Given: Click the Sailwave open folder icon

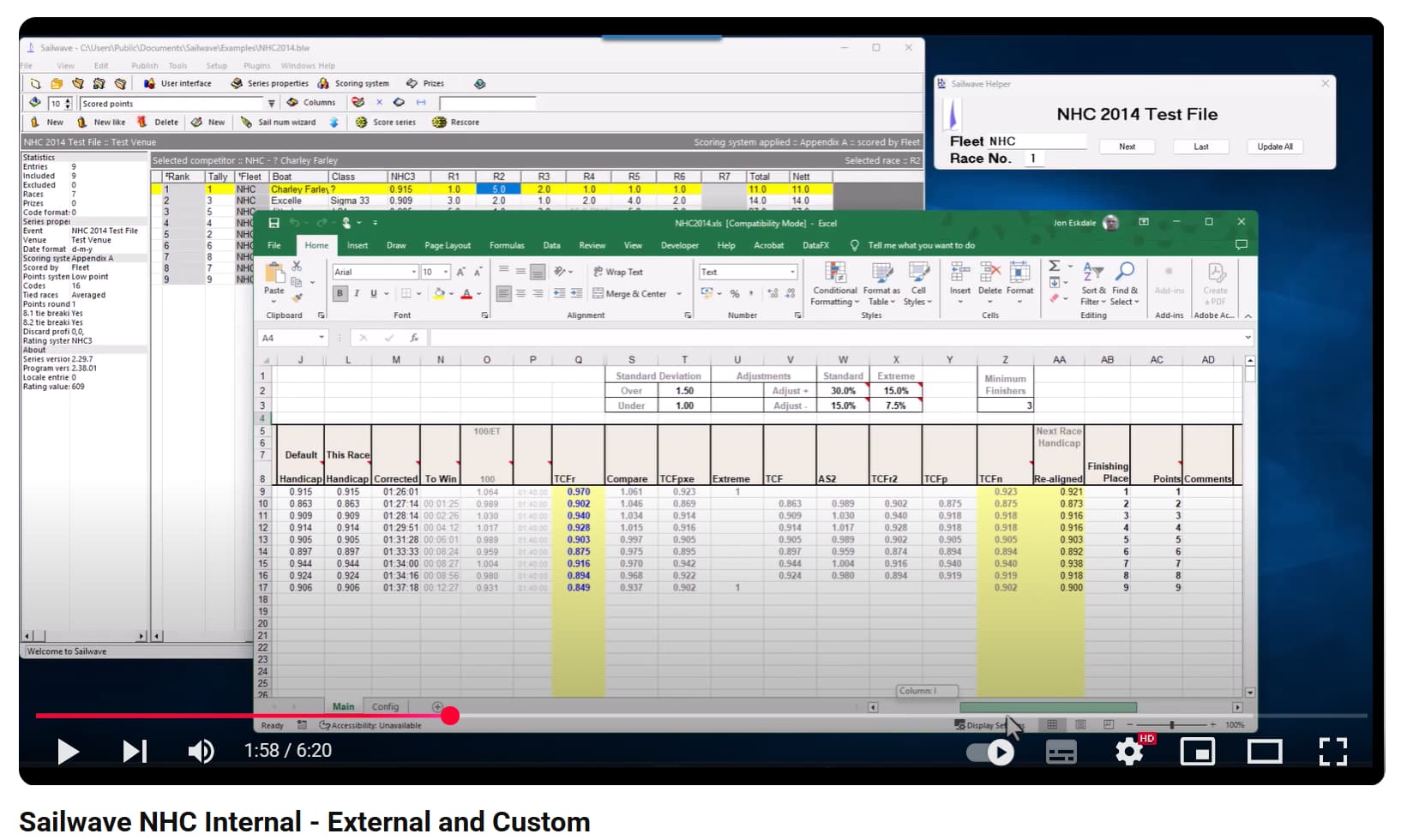Looking at the screenshot, I should pos(57,83).
